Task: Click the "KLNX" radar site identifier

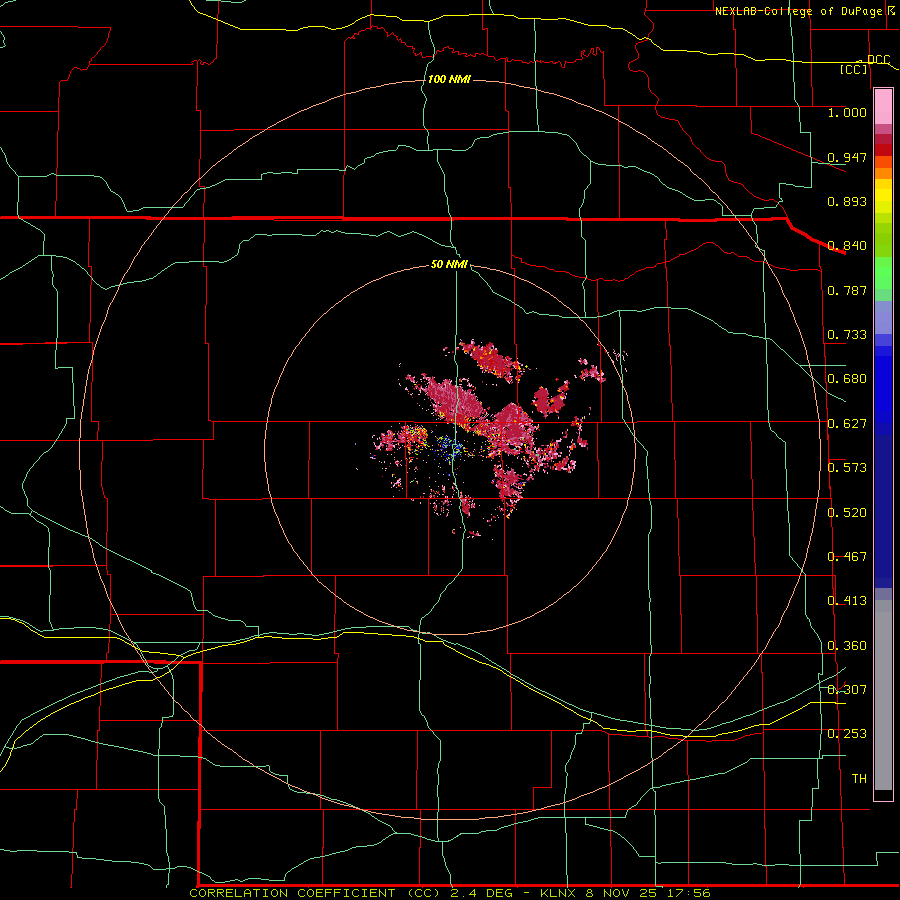Action: [x=558, y=893]
